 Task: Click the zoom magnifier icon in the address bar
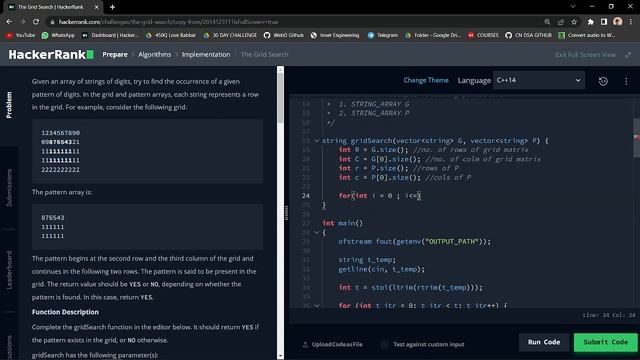[x=547, y=22]
